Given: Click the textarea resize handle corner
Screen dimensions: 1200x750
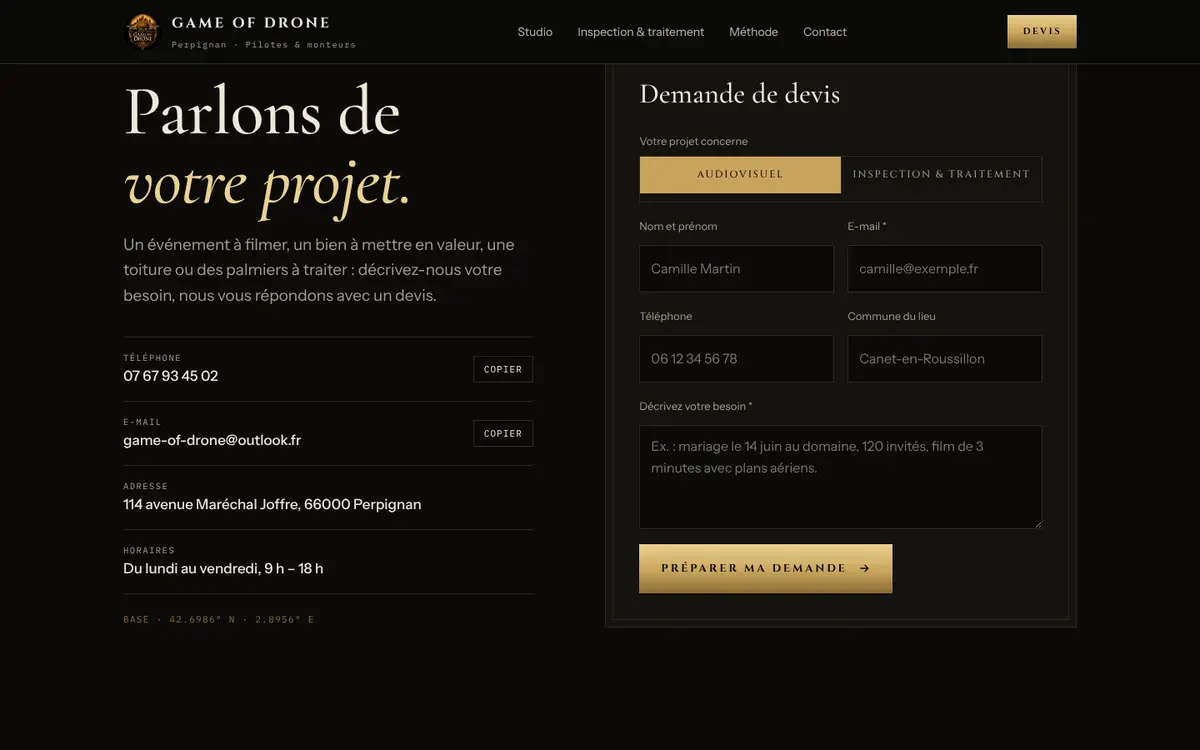Looking at the screenshot, I should click(x=1037, y=523).
